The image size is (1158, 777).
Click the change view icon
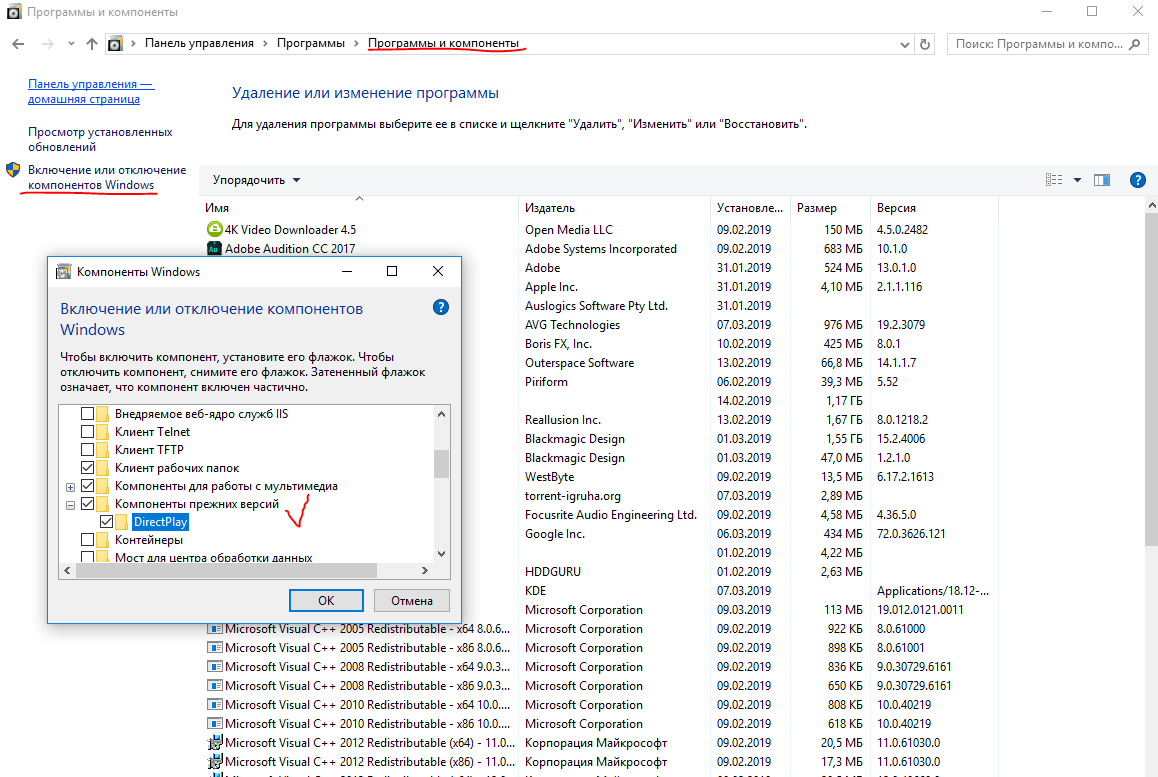click(x=1054, y=179)
